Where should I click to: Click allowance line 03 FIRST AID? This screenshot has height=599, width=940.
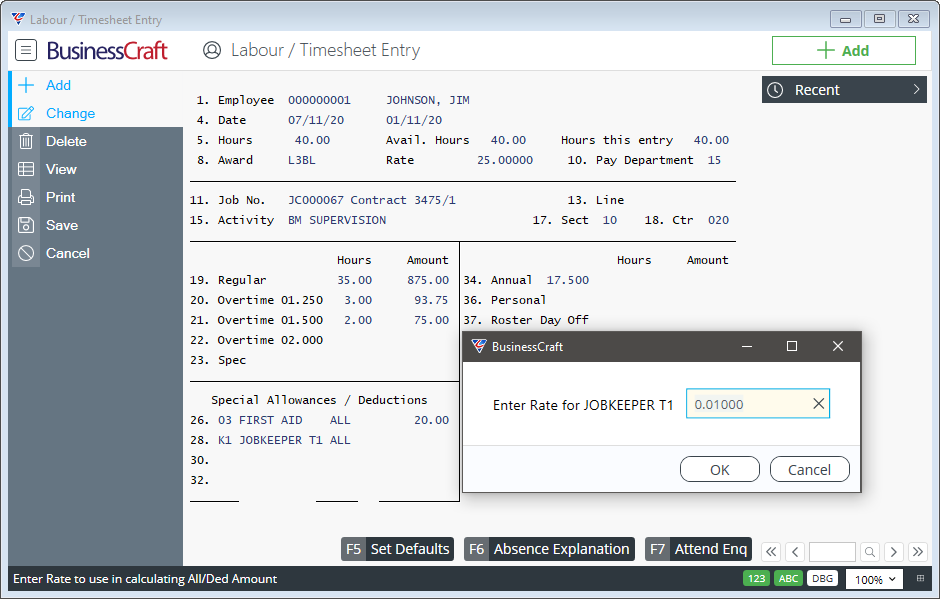pos(260,420)
